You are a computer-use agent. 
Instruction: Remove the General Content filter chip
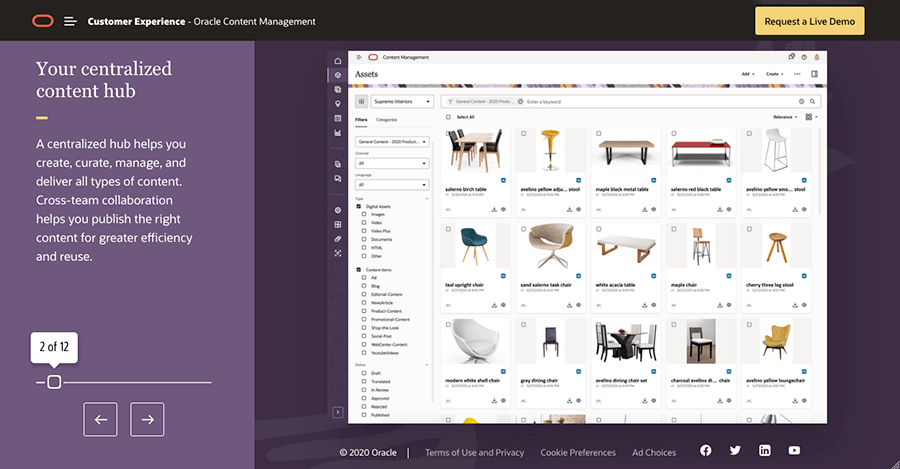(521, 102)
